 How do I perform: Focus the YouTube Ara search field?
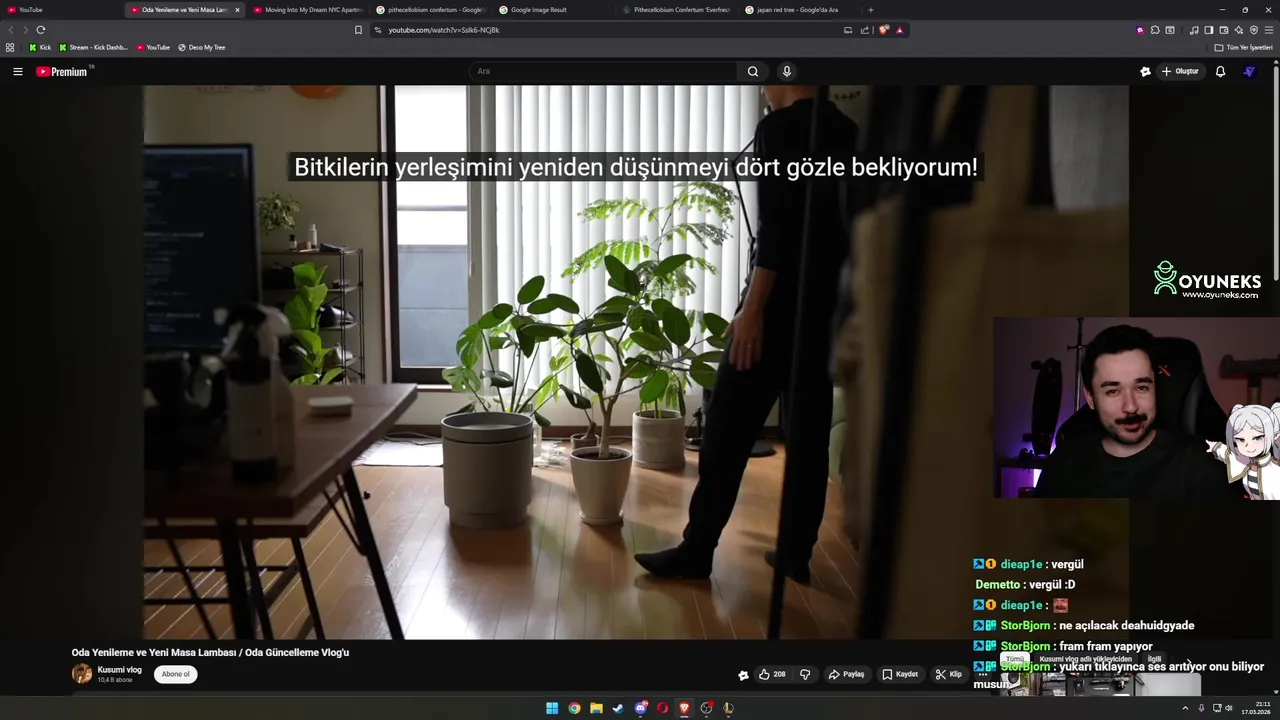point(605,71)
